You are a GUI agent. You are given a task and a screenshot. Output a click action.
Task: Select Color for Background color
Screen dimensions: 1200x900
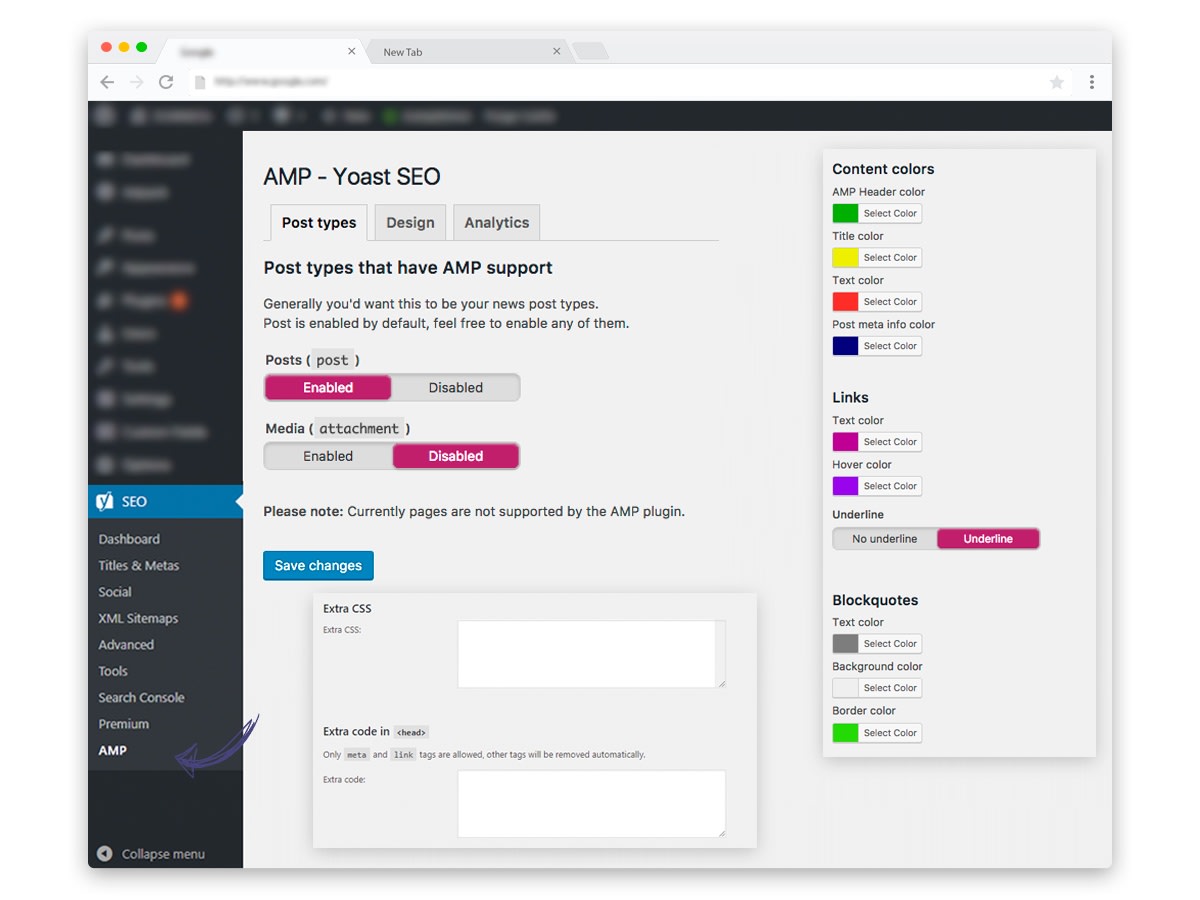coord(890,688)
